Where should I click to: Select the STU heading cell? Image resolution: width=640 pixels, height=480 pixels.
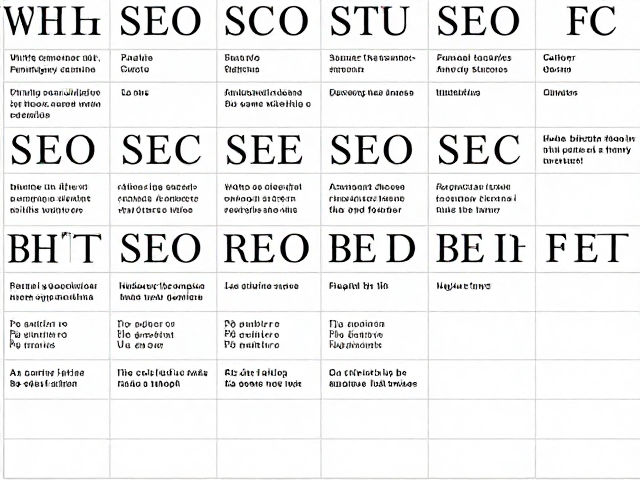coord(375,22)
